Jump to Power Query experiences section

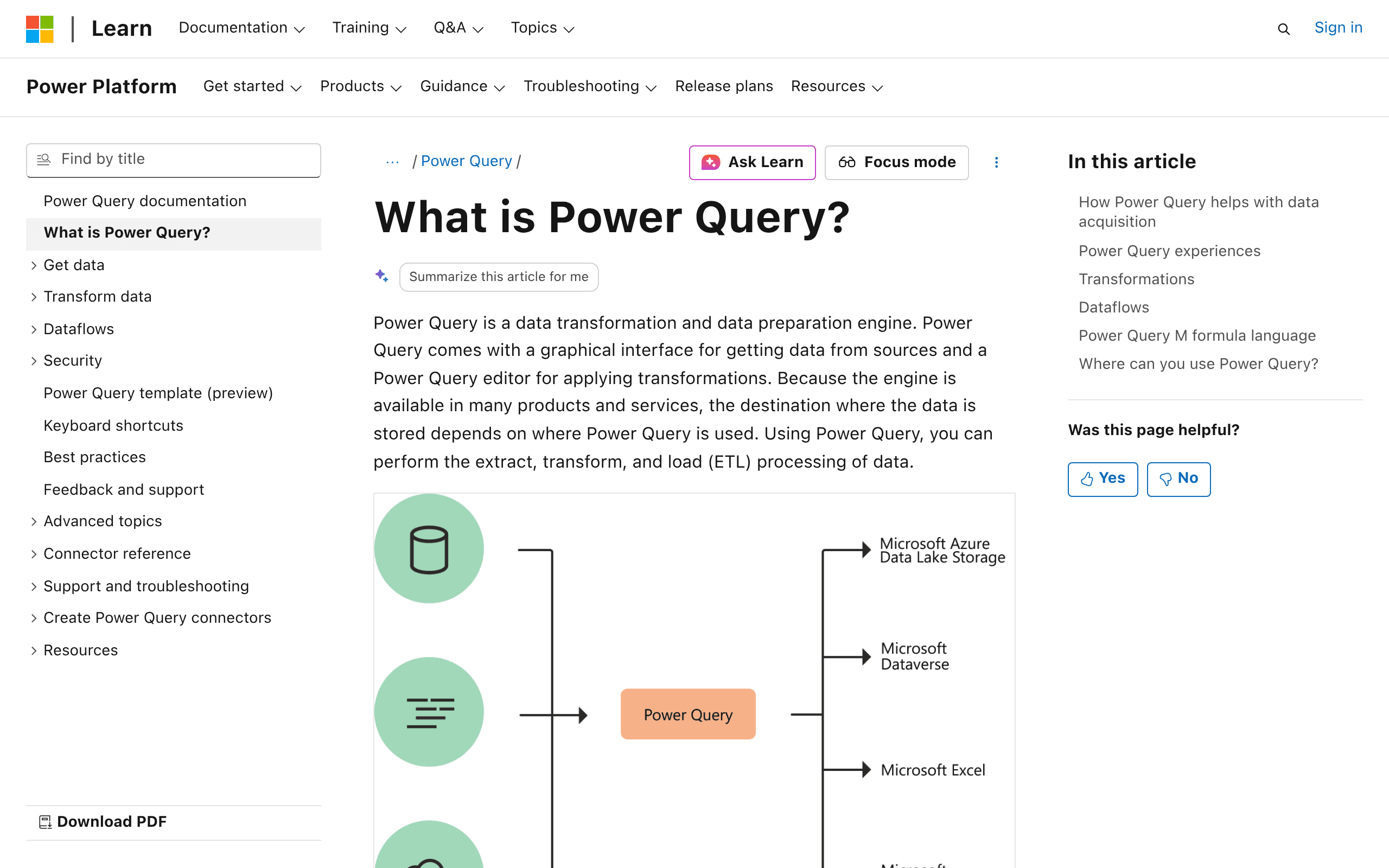pyautogui.click(x=1169, y=251)
